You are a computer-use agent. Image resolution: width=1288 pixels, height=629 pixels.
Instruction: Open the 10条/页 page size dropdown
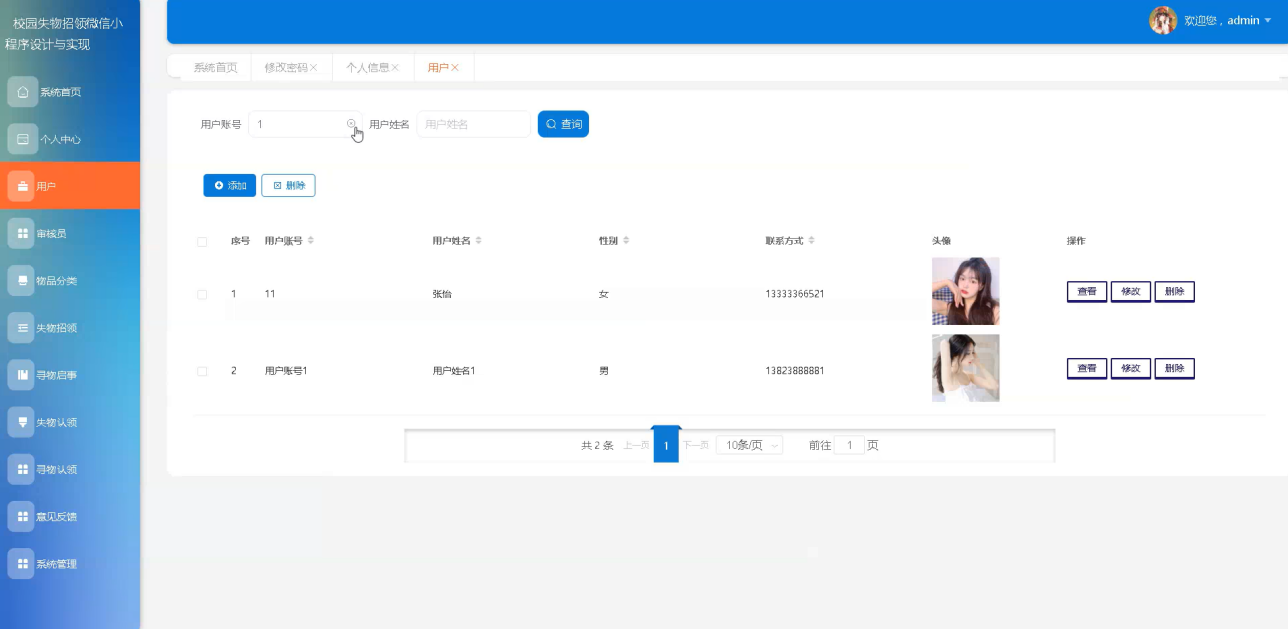[x=749, y=445]
